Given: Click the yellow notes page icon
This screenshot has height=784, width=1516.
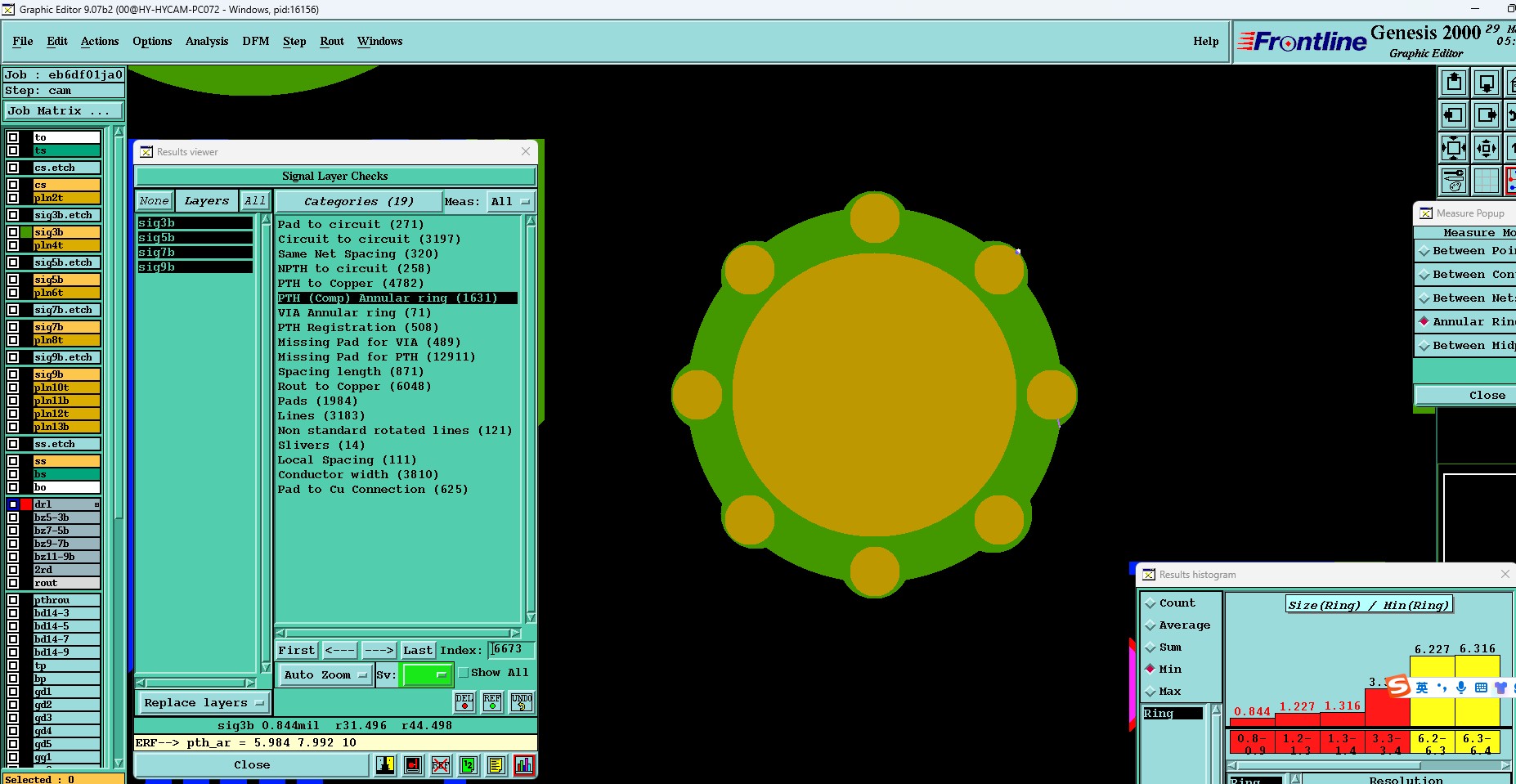Looking at the screenshot, I should pyautogui.click(x=496, y=765).
